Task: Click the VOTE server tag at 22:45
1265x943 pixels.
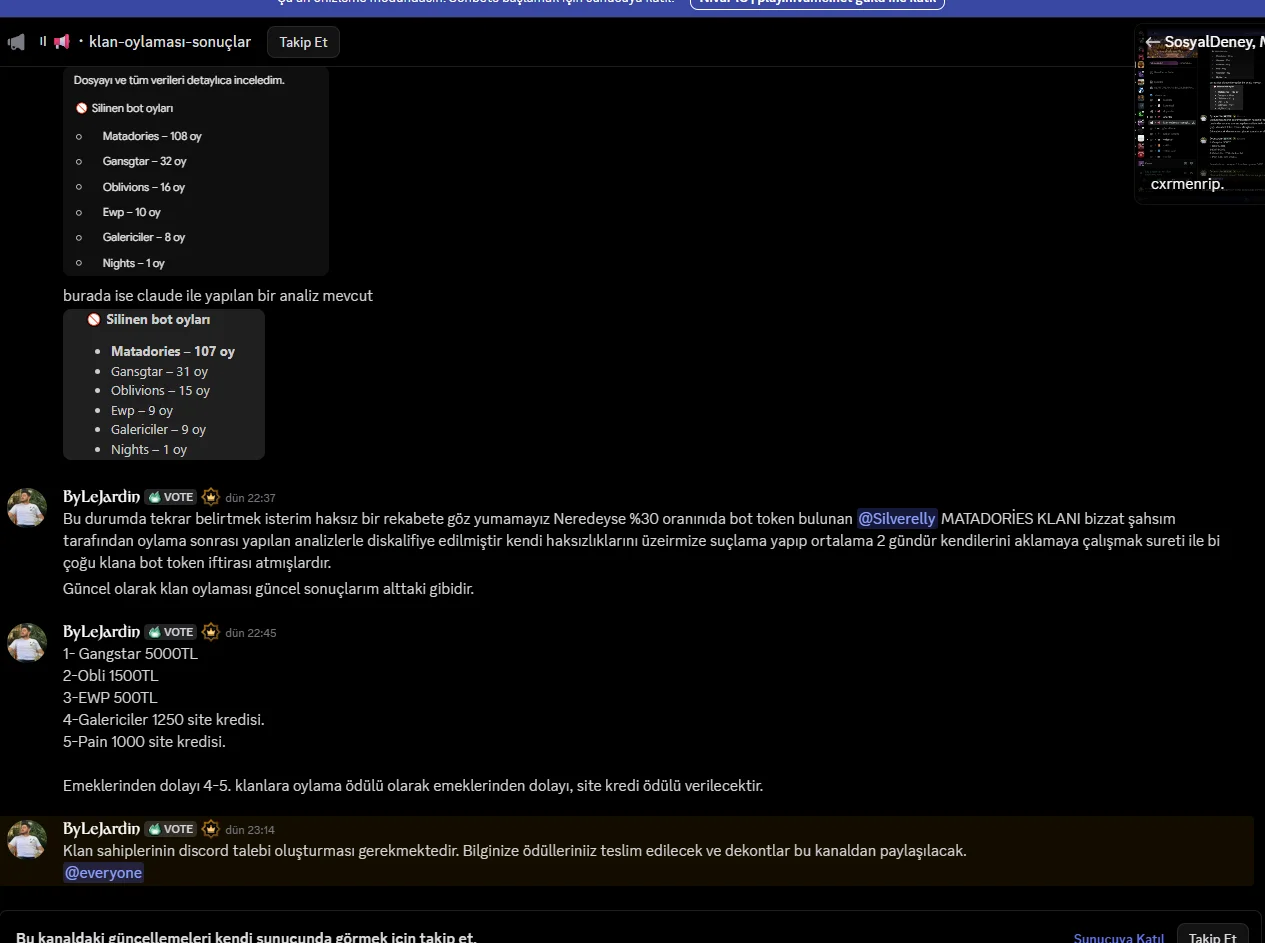Action: point(171,632)
